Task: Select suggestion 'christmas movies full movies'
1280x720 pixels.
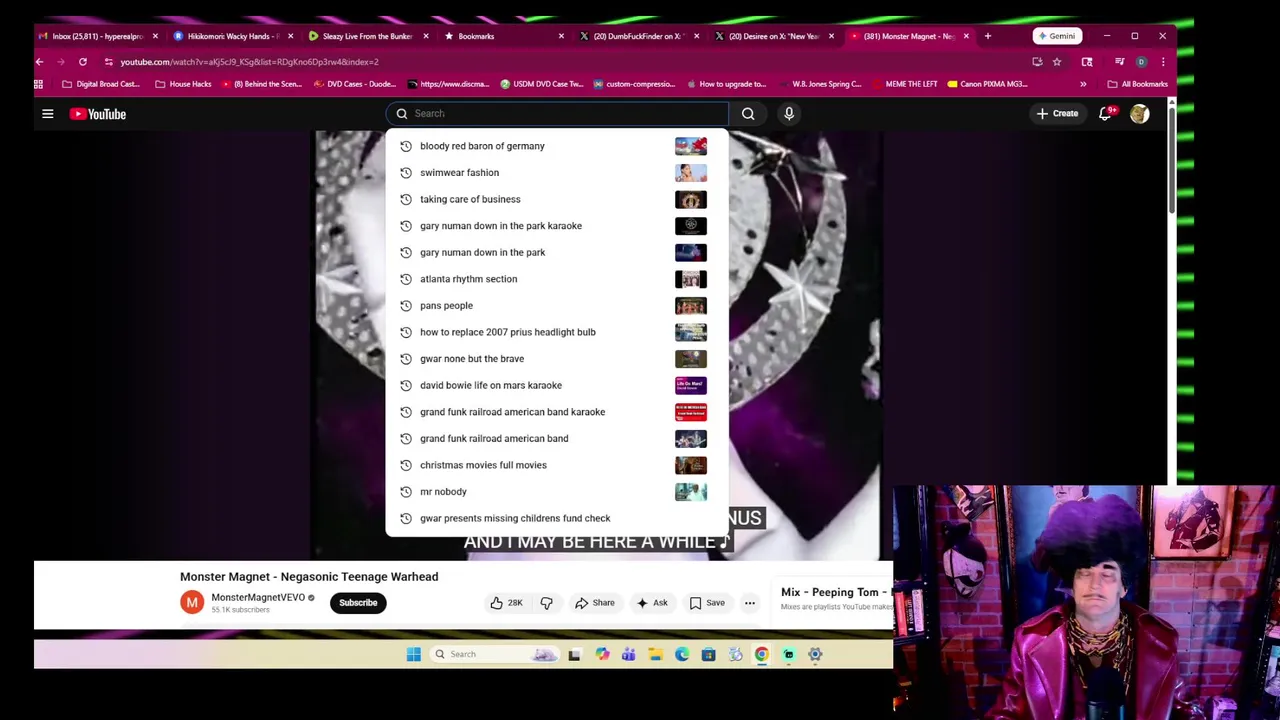Action: 557,465
